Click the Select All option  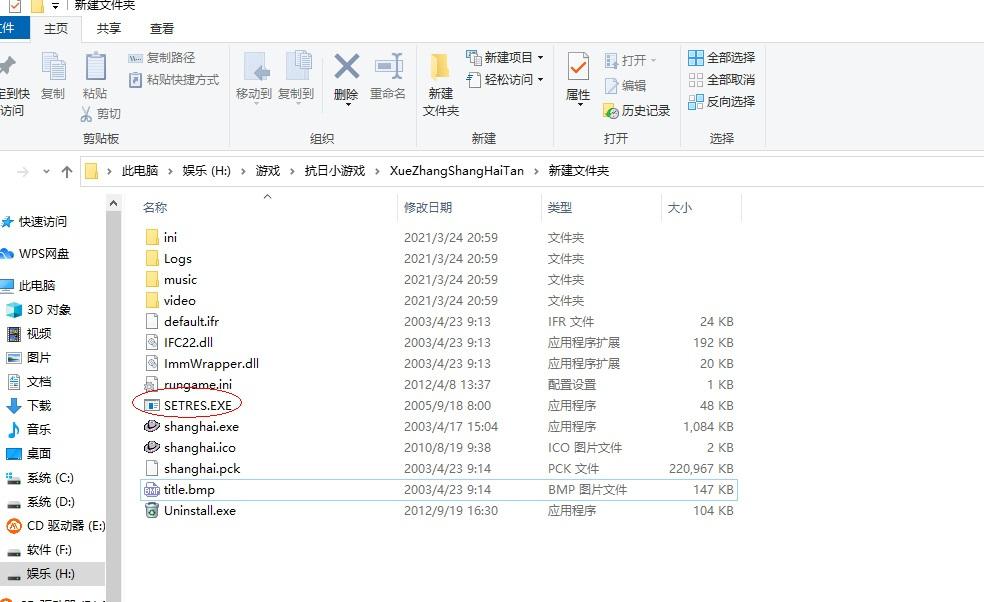point(721,58)
